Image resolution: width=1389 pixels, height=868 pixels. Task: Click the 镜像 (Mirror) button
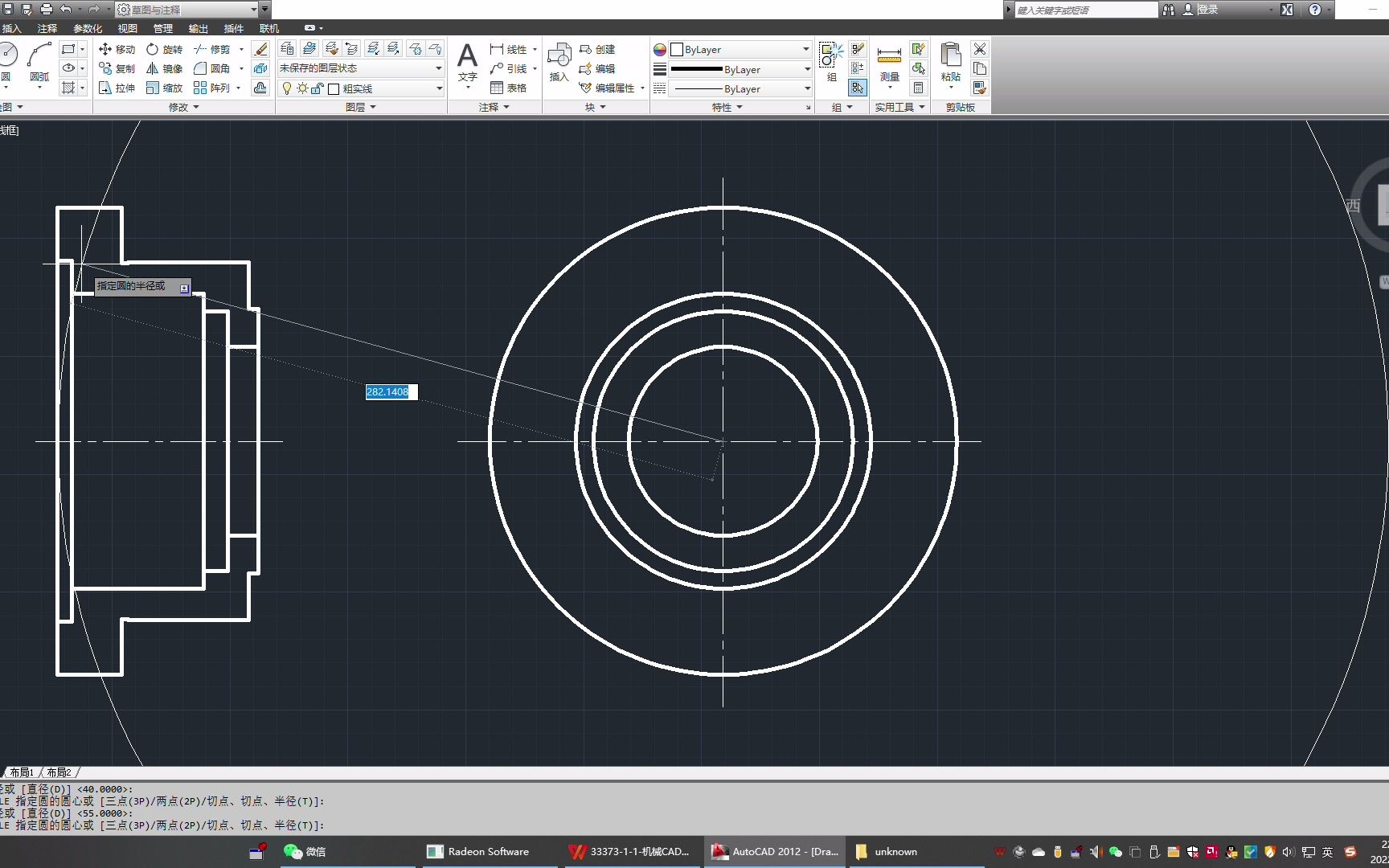click(165, 68)
